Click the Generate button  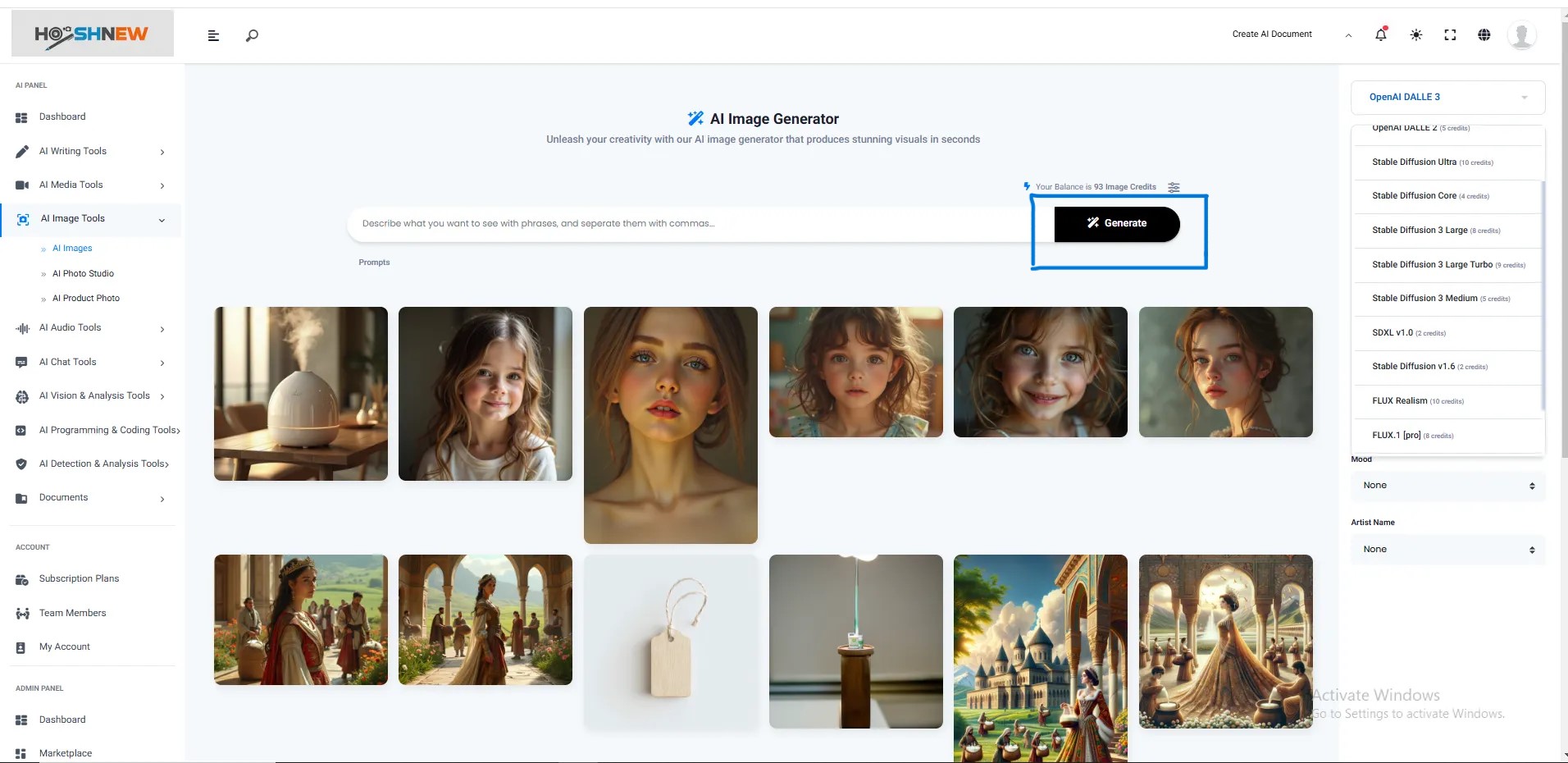[x=1117, y=224]
